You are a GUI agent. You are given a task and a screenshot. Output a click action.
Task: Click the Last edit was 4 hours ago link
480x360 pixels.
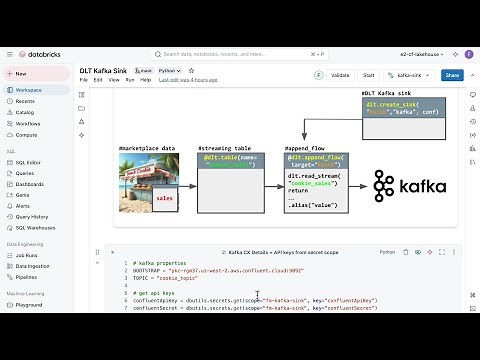pyautogui.click(x=188, y=80)
